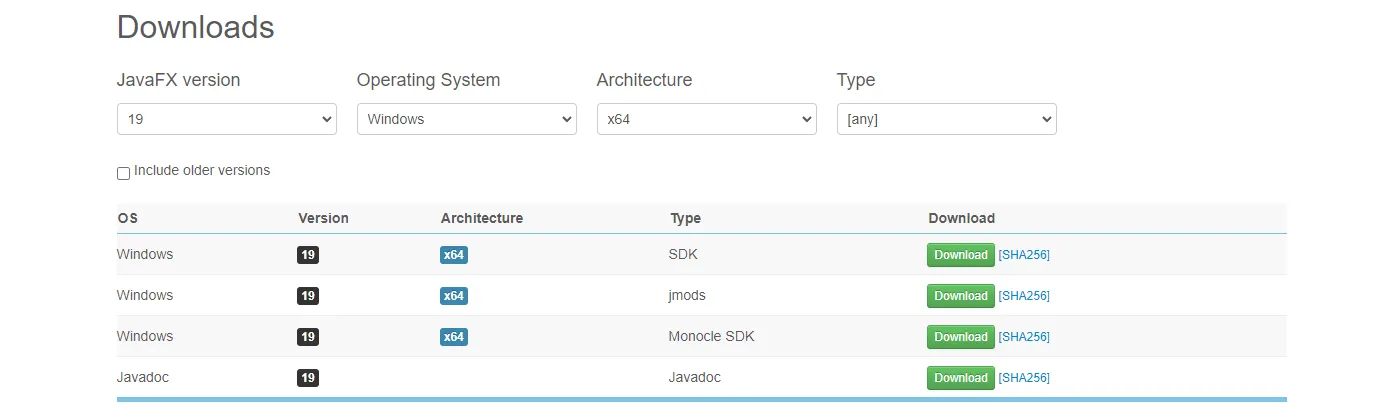1385x416 pixels.
Task: Open the Architecture dropdown
Action: (707, 119)
